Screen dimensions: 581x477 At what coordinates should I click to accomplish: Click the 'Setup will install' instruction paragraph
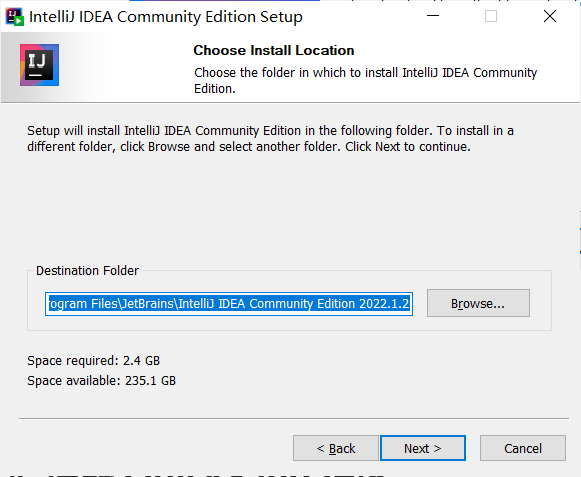tap(270, 139)
